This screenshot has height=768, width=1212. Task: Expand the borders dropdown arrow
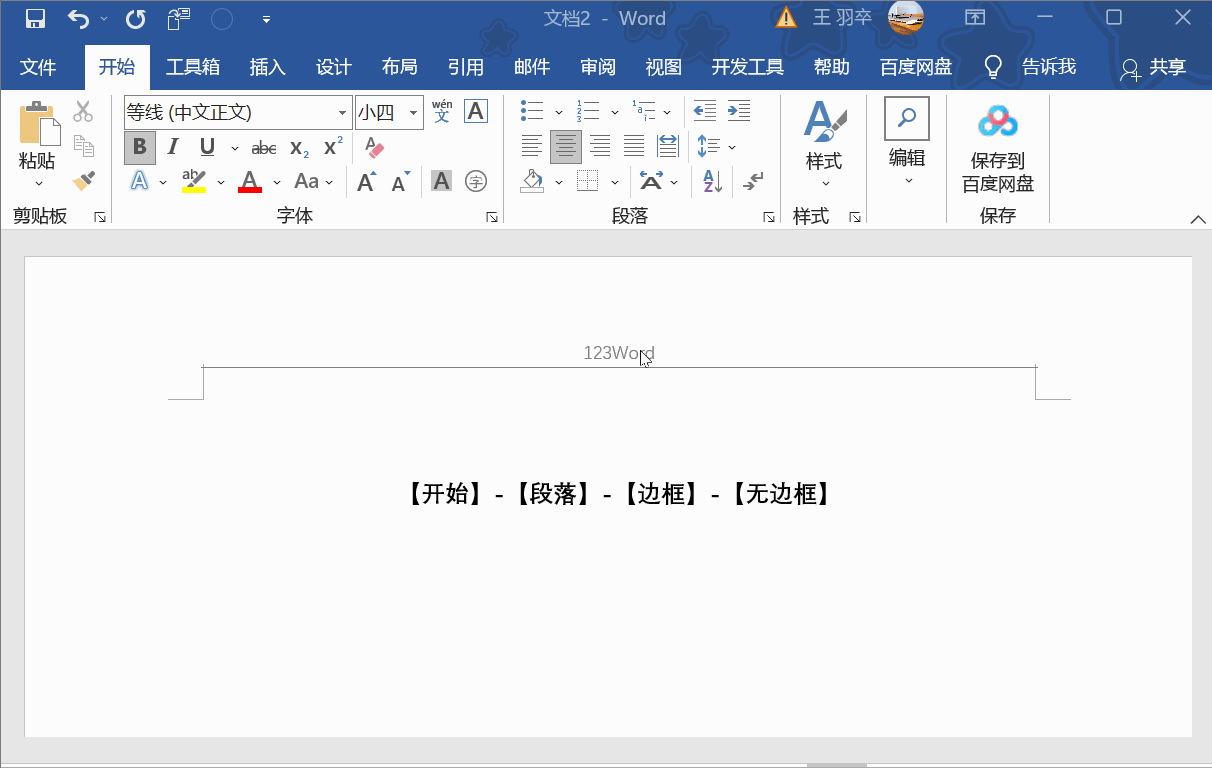coord(614,182)
